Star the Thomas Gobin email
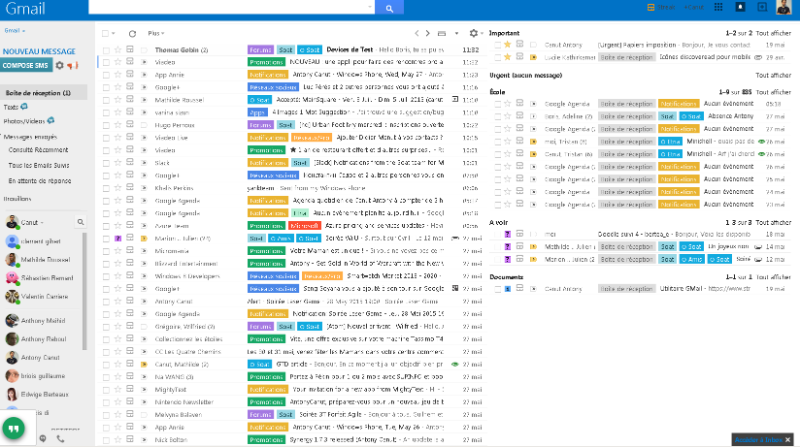Screen dimensions: 800x447 tap(118, 49)
